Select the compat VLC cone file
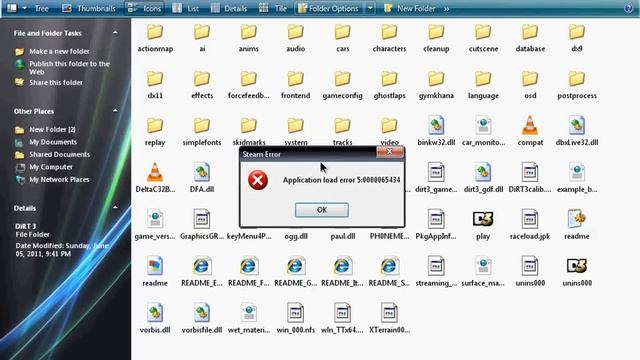This screenshot has height=360, width=640. (x=530, y=131)
